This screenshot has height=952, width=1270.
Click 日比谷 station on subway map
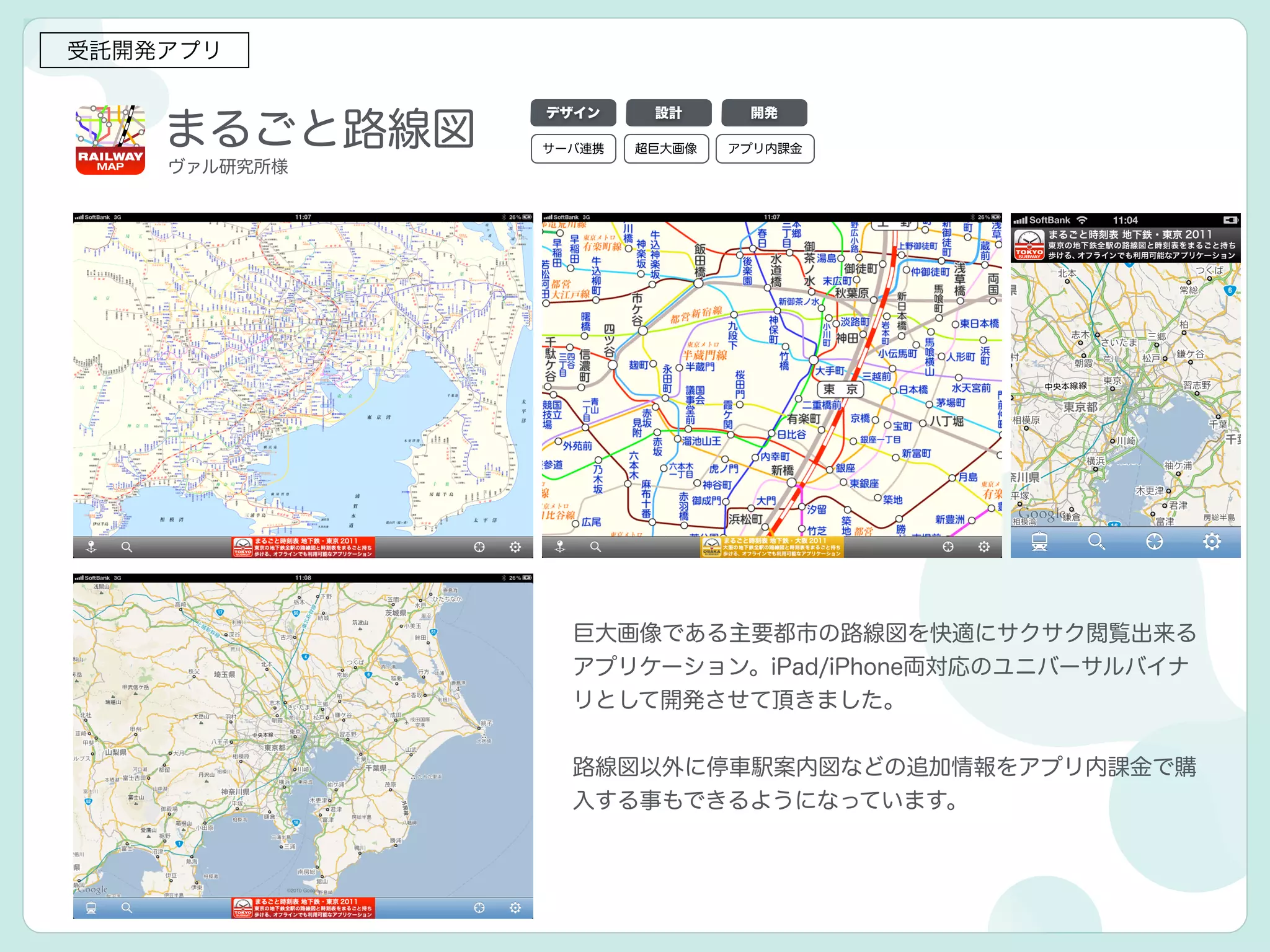(792, 434)
